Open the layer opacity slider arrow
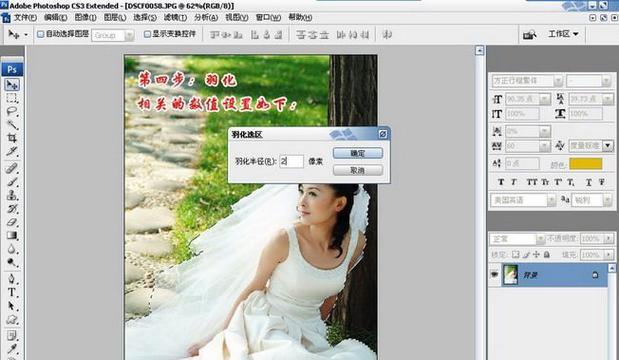Image resolution: width=619 pixels, height=360 pixels. coord(609,239)
